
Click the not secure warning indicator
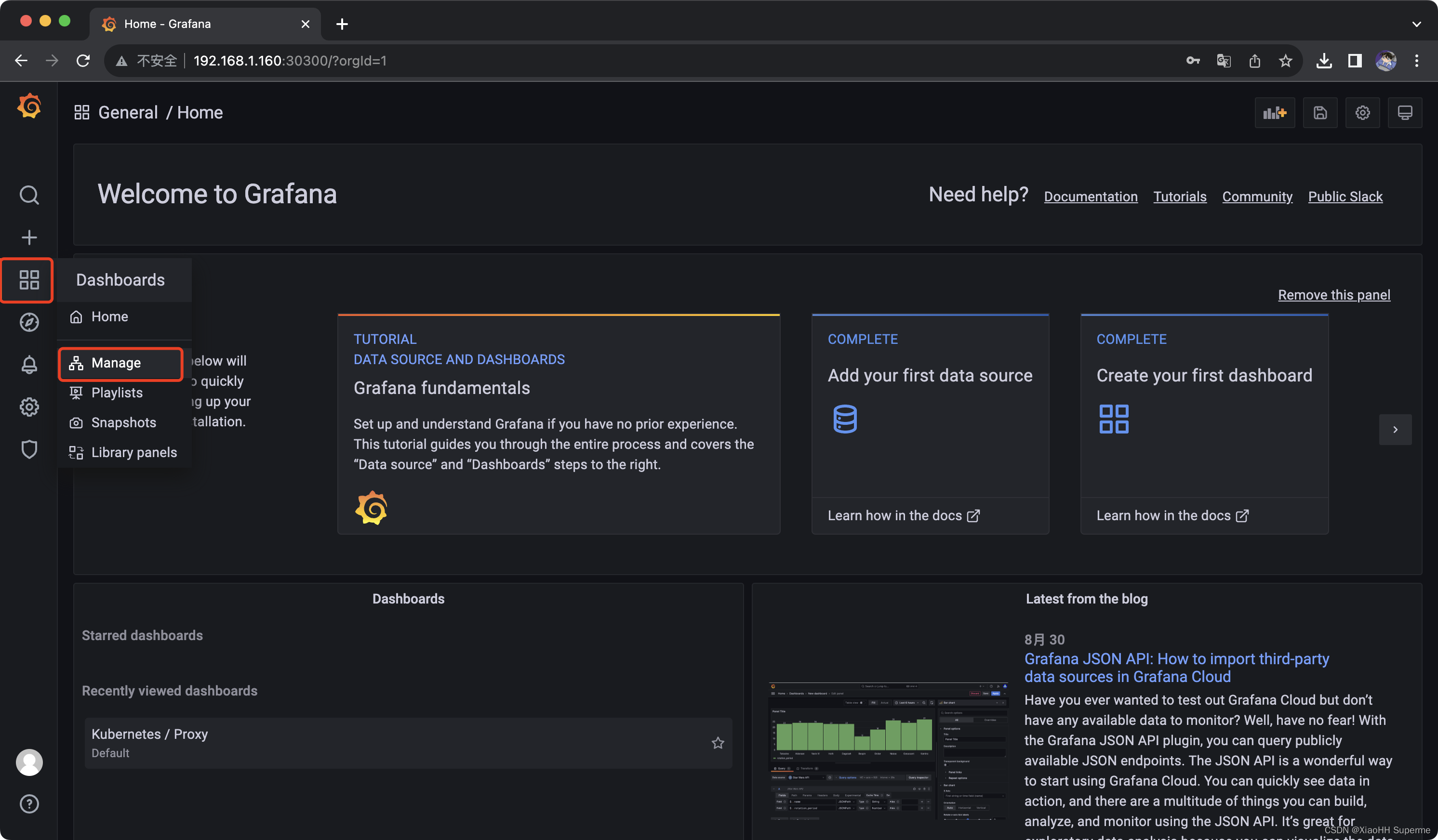pos(146,61)
